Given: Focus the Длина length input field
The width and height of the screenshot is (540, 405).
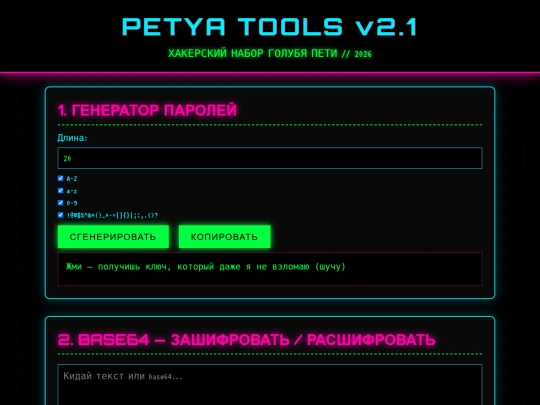Looking at the screenshot, I should [x=270, y=158].
